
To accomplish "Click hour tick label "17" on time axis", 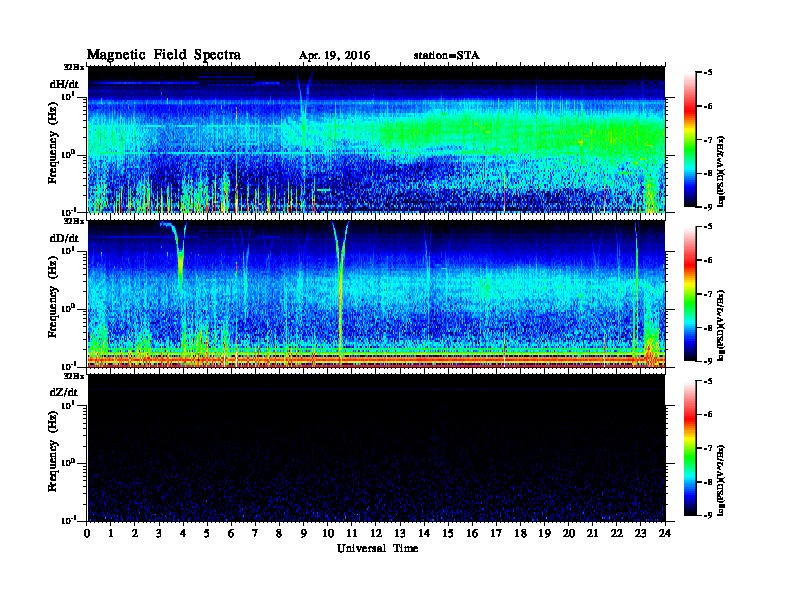I will tap(496, 533).
